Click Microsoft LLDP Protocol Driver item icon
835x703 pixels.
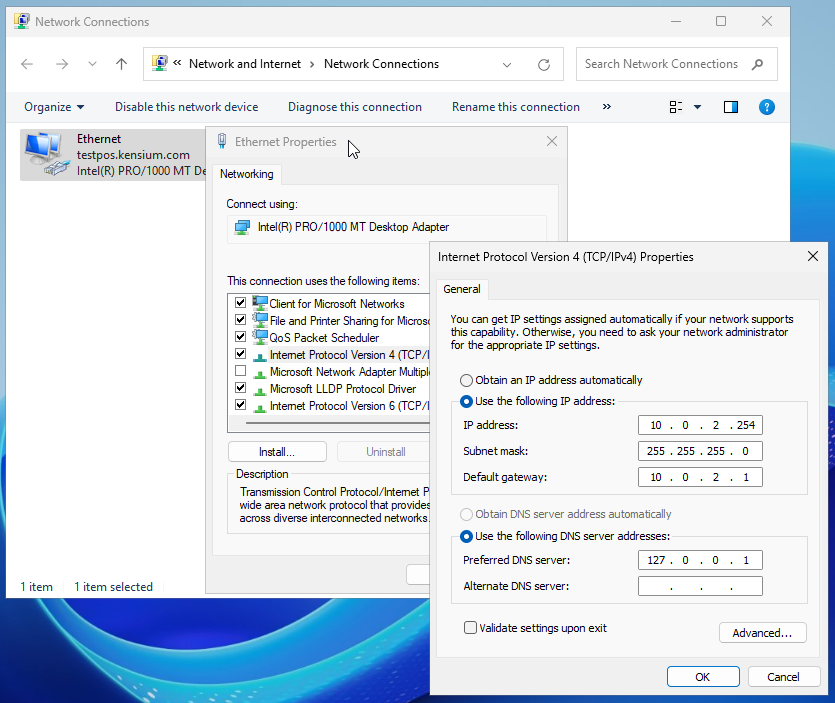tap(259, 390)
